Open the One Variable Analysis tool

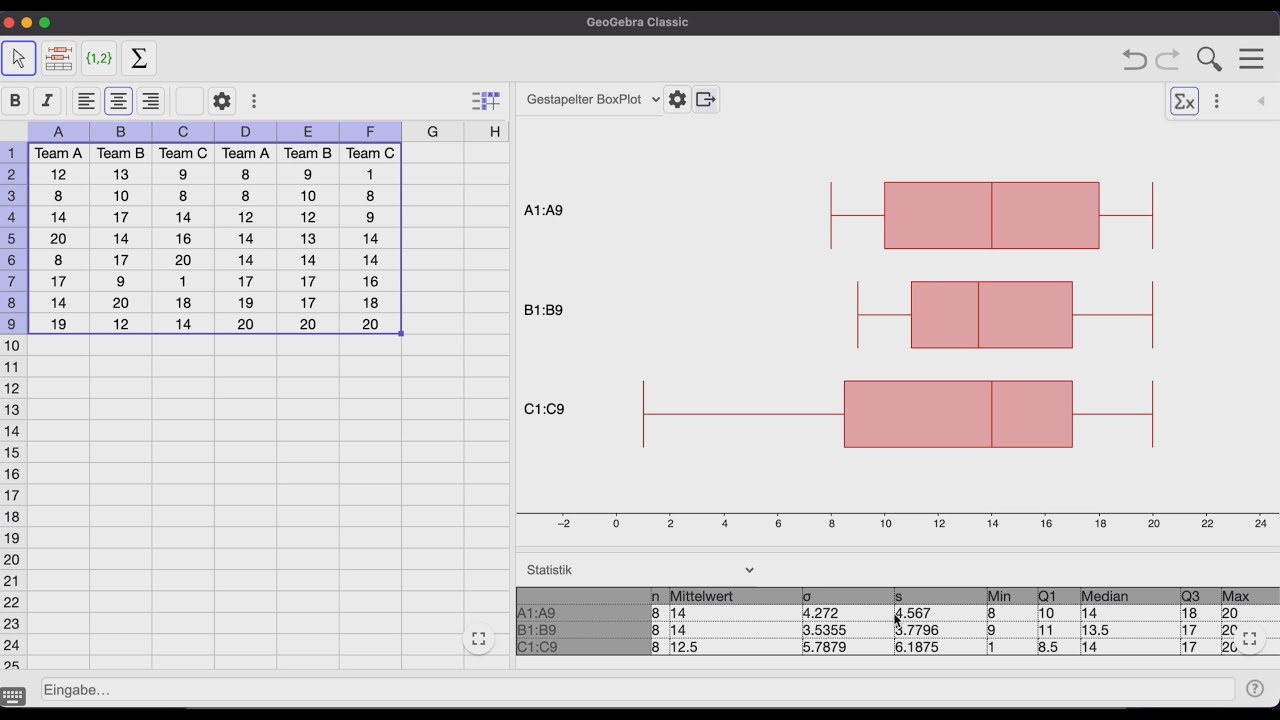(59, 58)
